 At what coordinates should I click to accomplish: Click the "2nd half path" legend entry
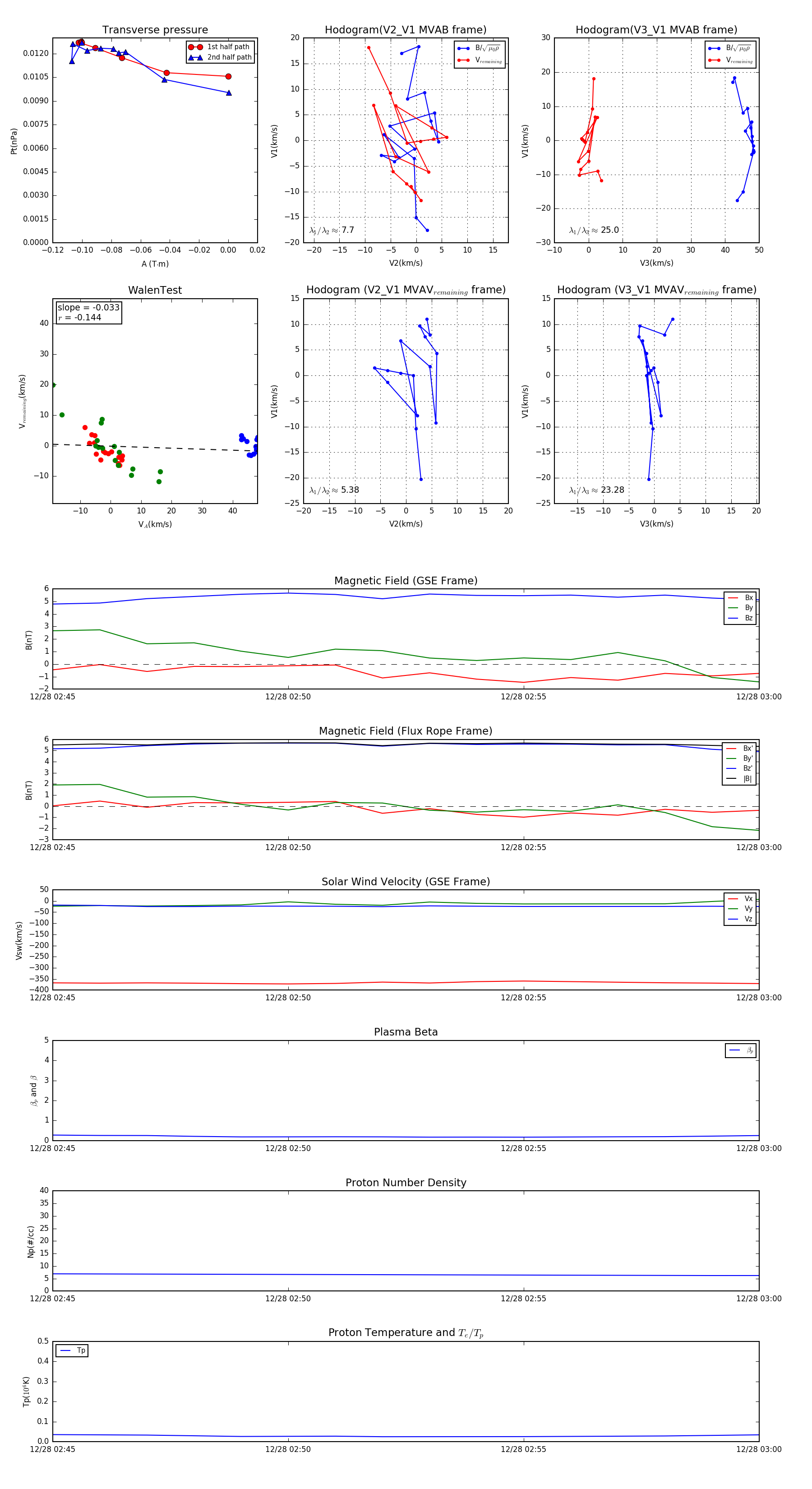pos(220,57)
